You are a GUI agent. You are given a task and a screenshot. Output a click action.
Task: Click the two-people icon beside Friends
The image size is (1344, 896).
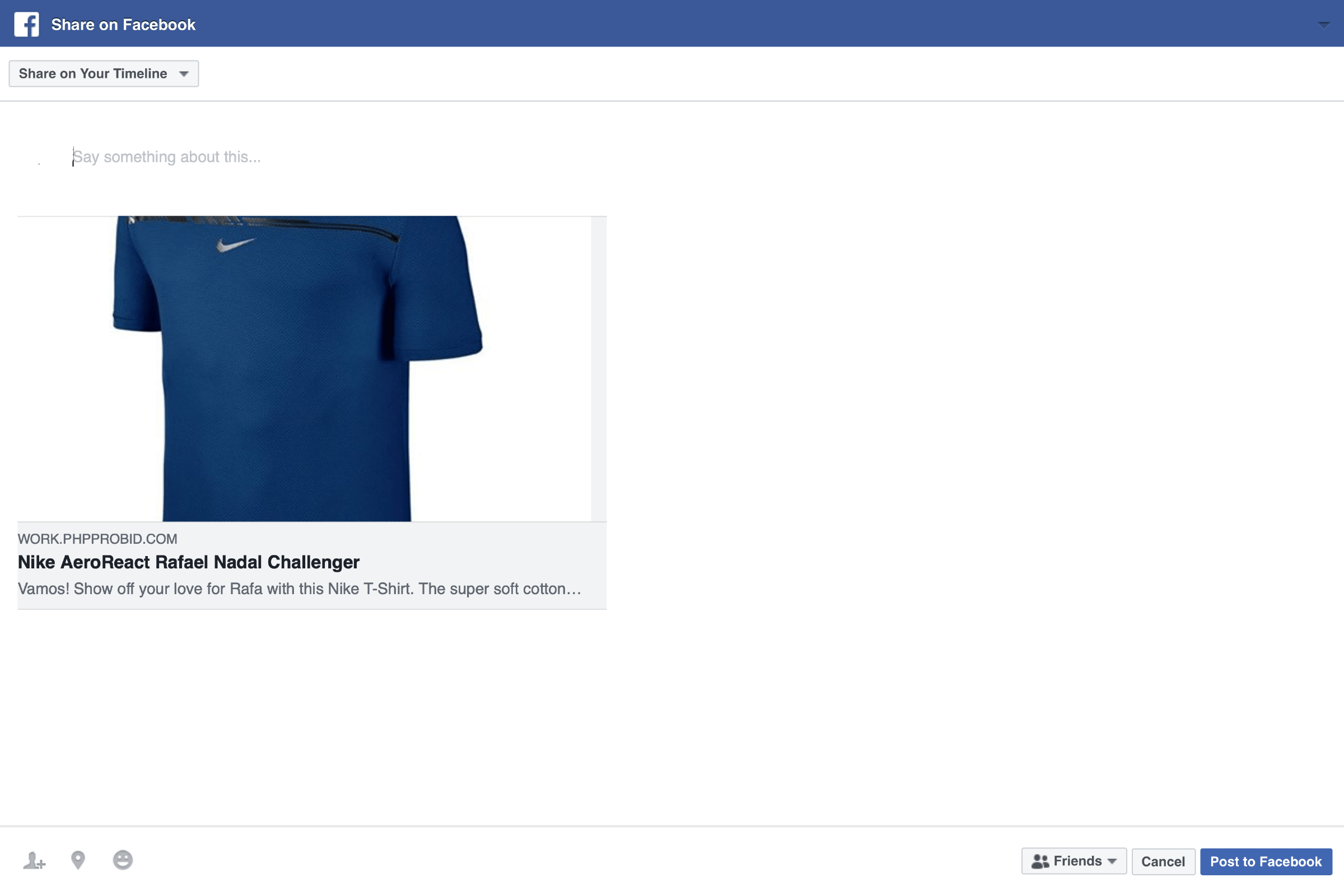tap(1040, 861)
